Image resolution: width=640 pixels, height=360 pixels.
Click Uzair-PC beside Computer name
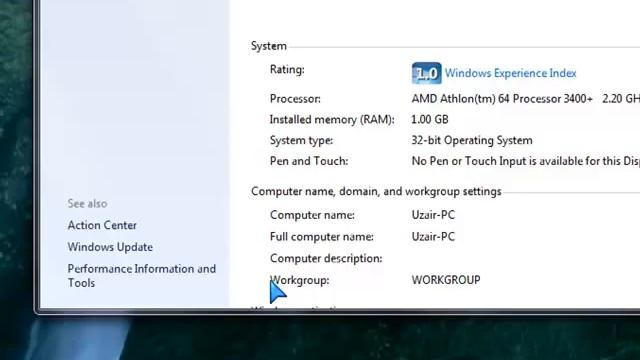[433, 215]
